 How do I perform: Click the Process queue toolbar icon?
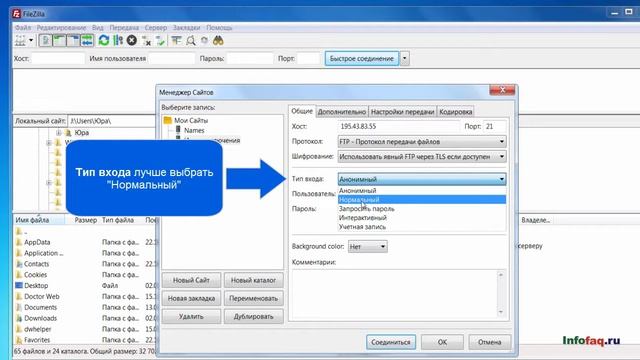(x=118, y=40)
